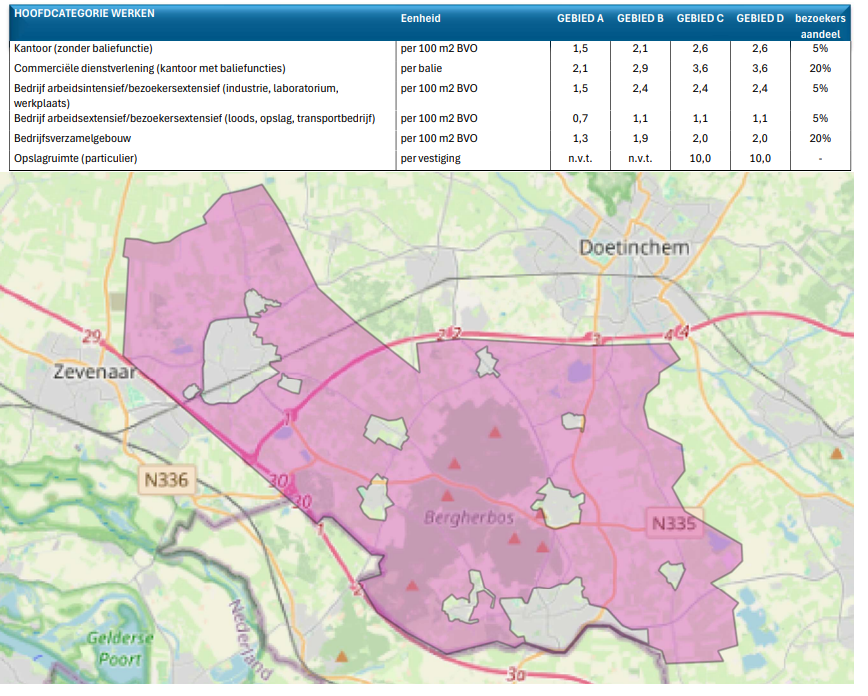Click junction number 4 south of Doetinchem
Viewport: 868px width, 696px height.
point(683,332)
